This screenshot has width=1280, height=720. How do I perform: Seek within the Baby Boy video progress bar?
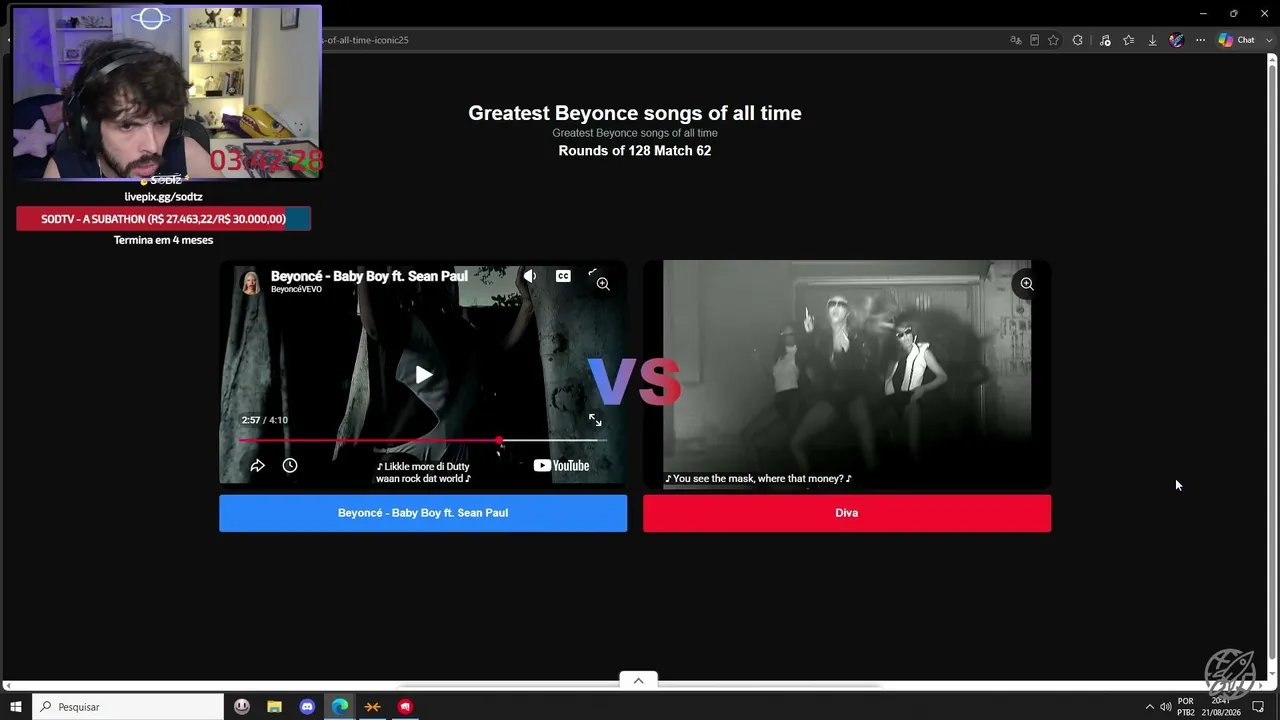(423, 440)
